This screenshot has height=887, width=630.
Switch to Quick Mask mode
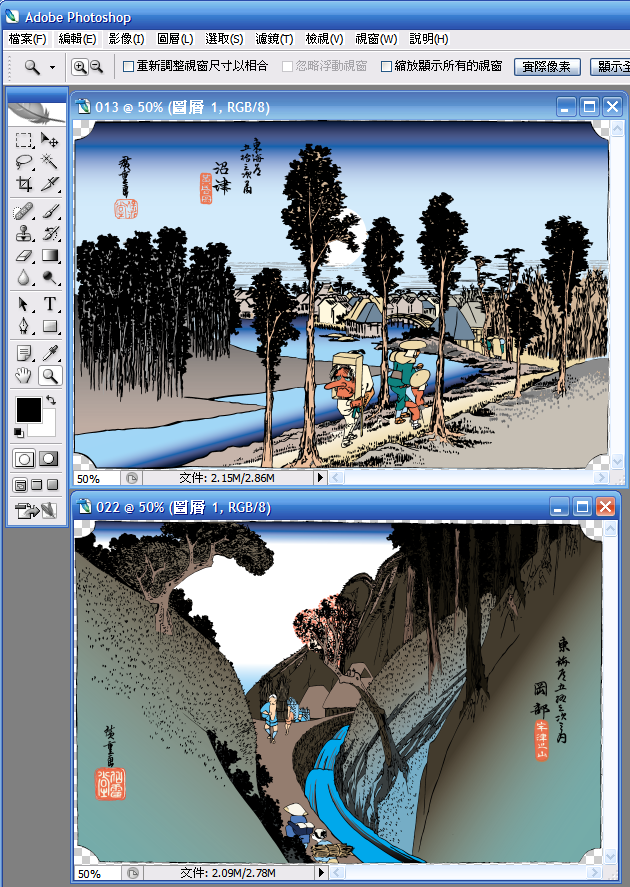48,459
